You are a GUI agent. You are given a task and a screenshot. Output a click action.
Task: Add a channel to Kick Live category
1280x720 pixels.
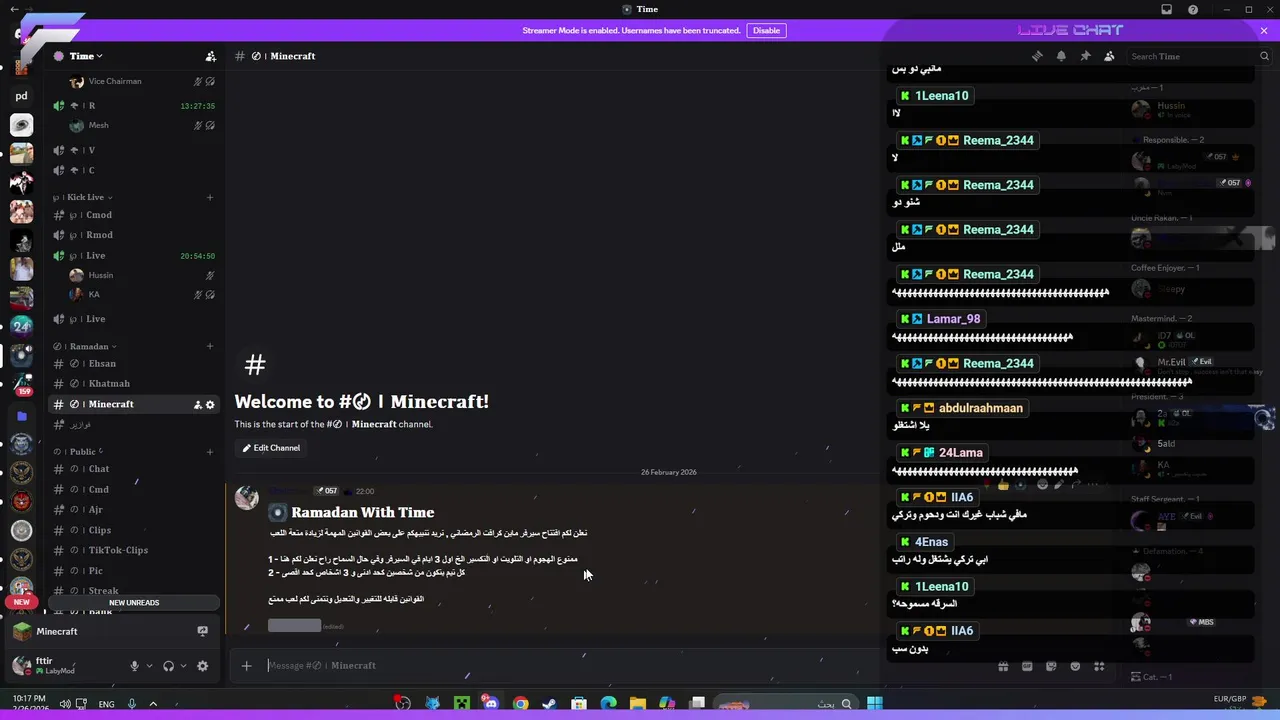pos(210,197)
